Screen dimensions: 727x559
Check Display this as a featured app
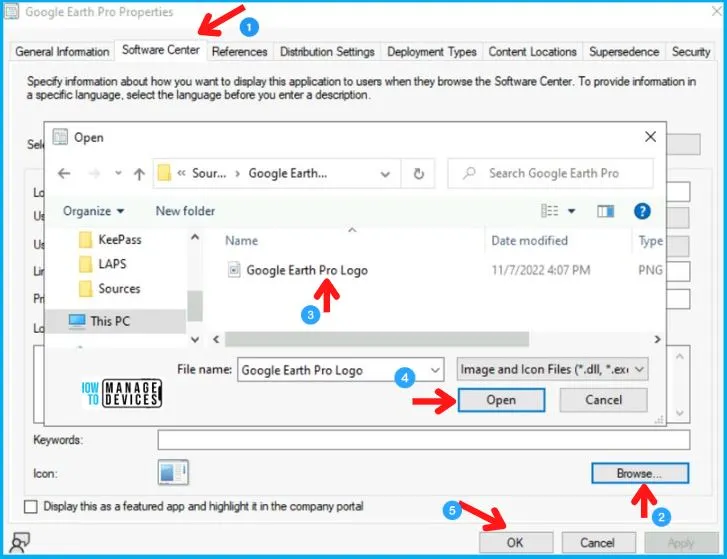(x=31, y=507)
